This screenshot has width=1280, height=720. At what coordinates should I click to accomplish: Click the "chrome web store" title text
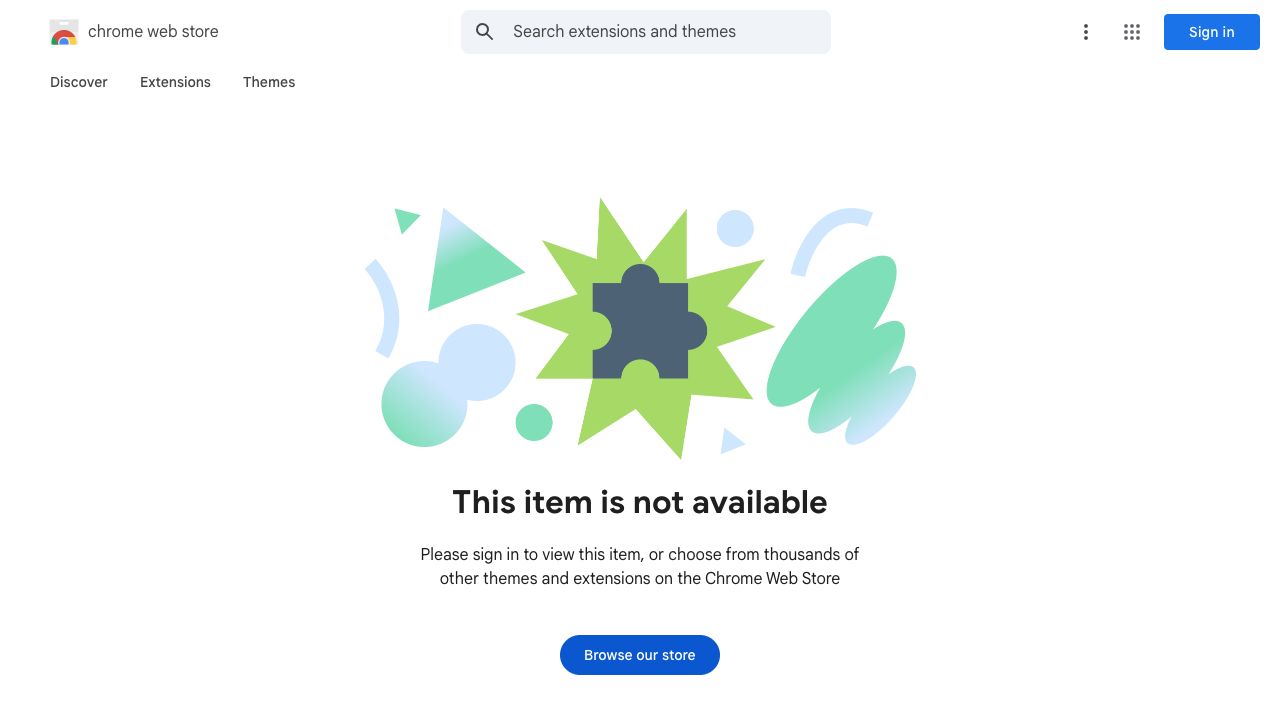(x=153, y=32)
